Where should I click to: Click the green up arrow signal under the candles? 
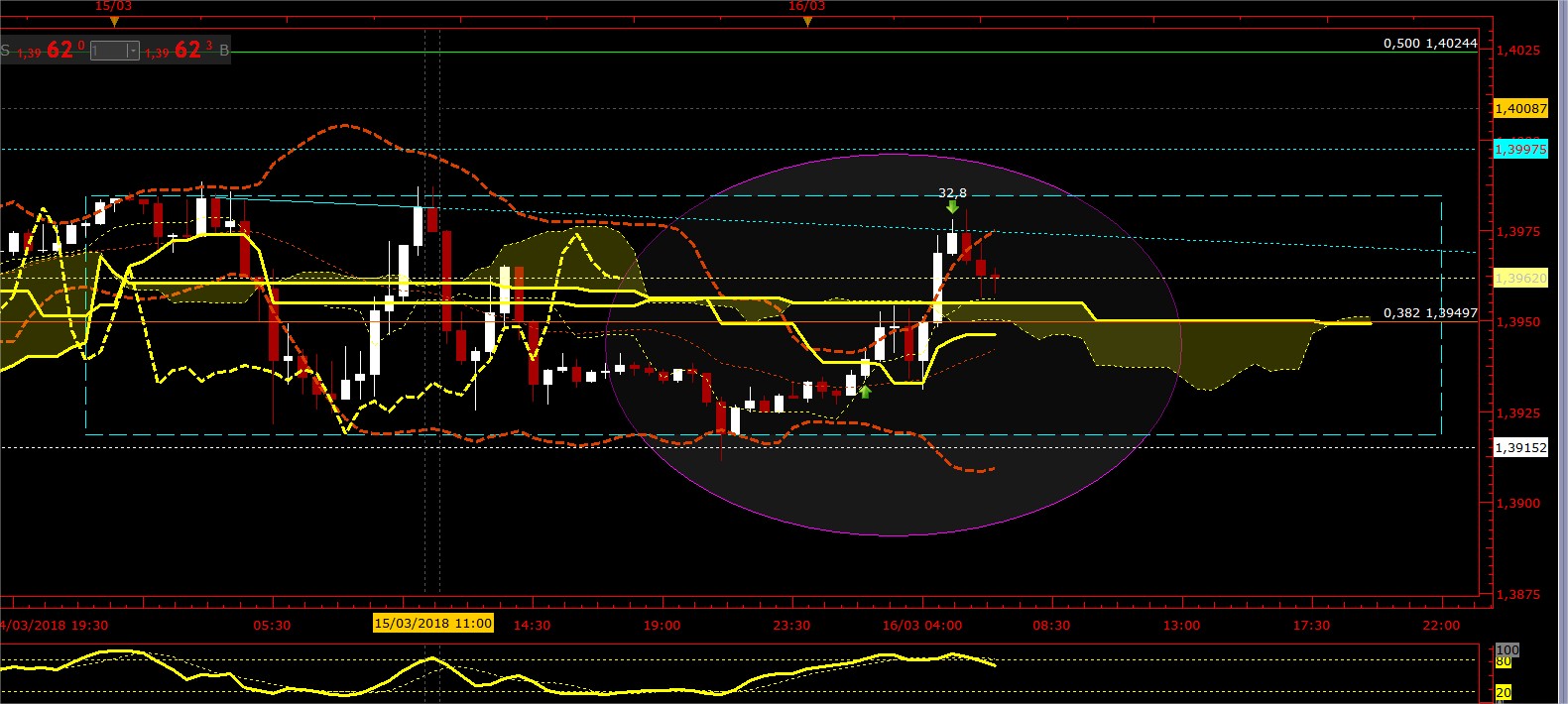(x=865, y=392)
